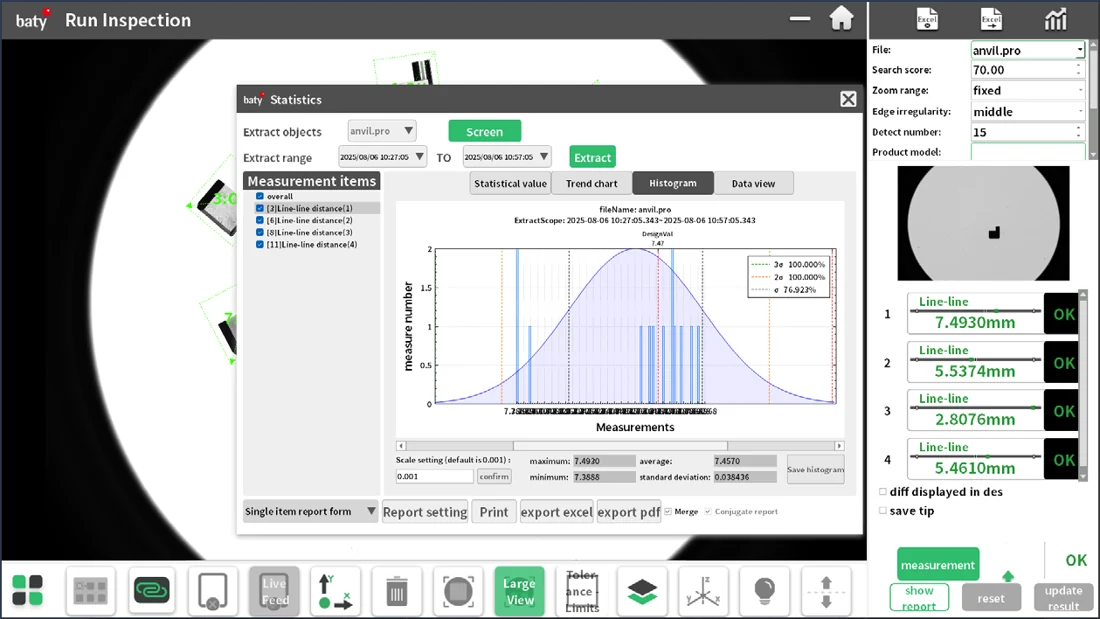Enable the diff displayed in des checkbox
Screen dimensions: 1100x619
click(x=883, y=492)
